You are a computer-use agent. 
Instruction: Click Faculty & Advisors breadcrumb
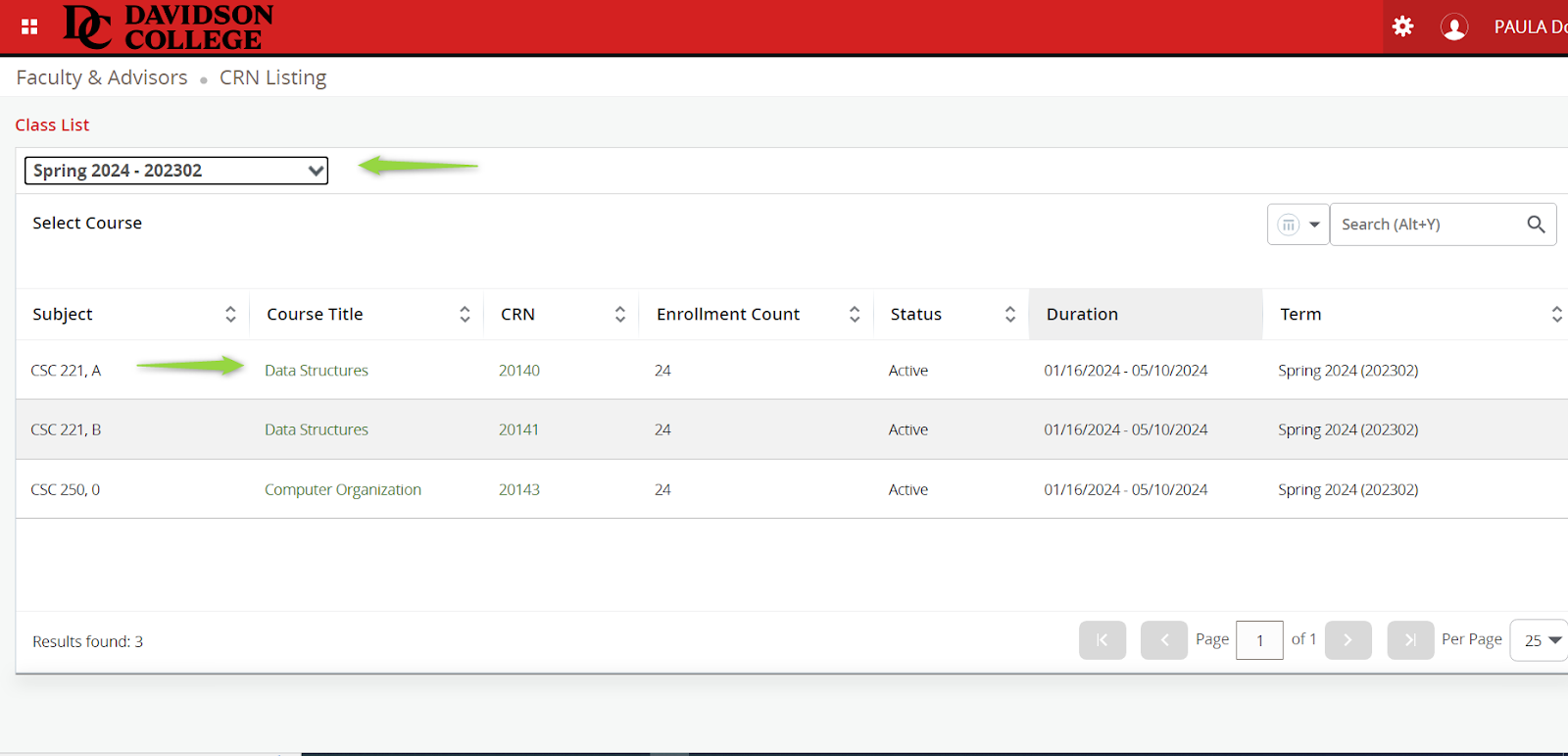click(x=102, y=77)
